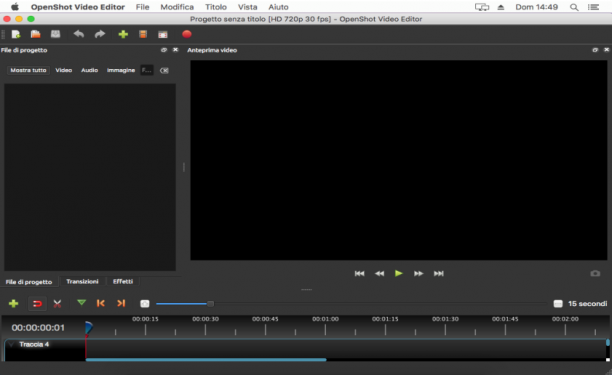Select the playhead marker on the timeline
Screen dimensions: 612x375
[89, 328]
